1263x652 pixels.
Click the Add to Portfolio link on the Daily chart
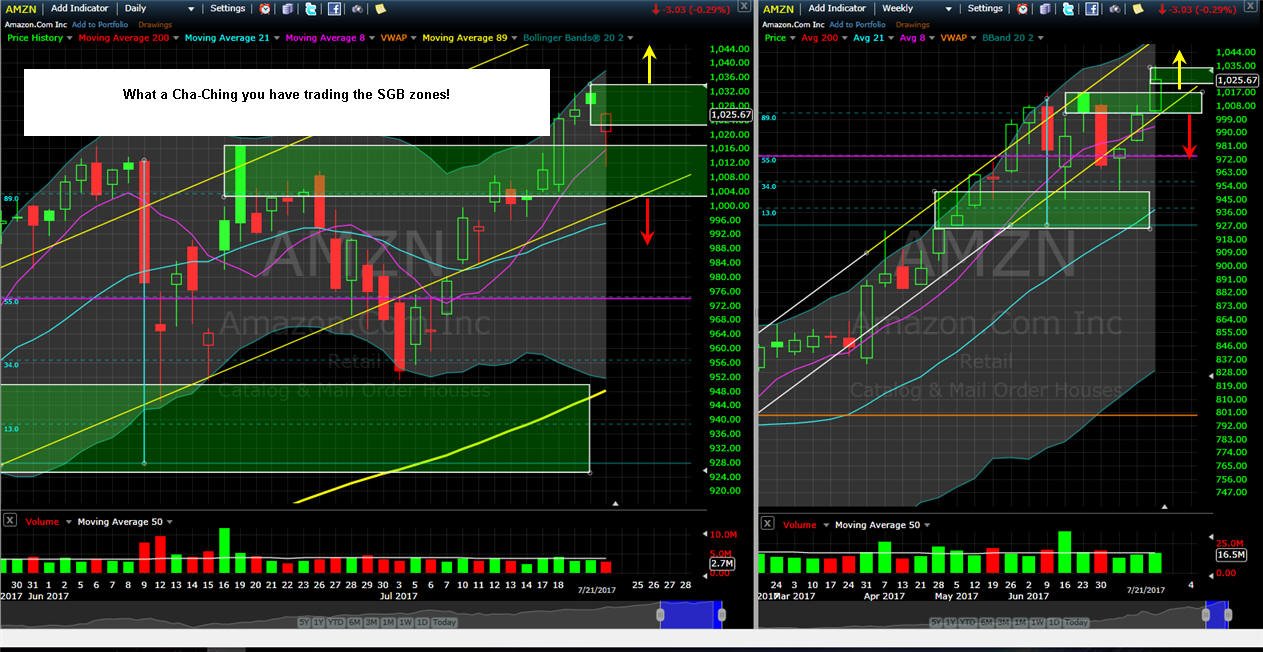point(100,24)
